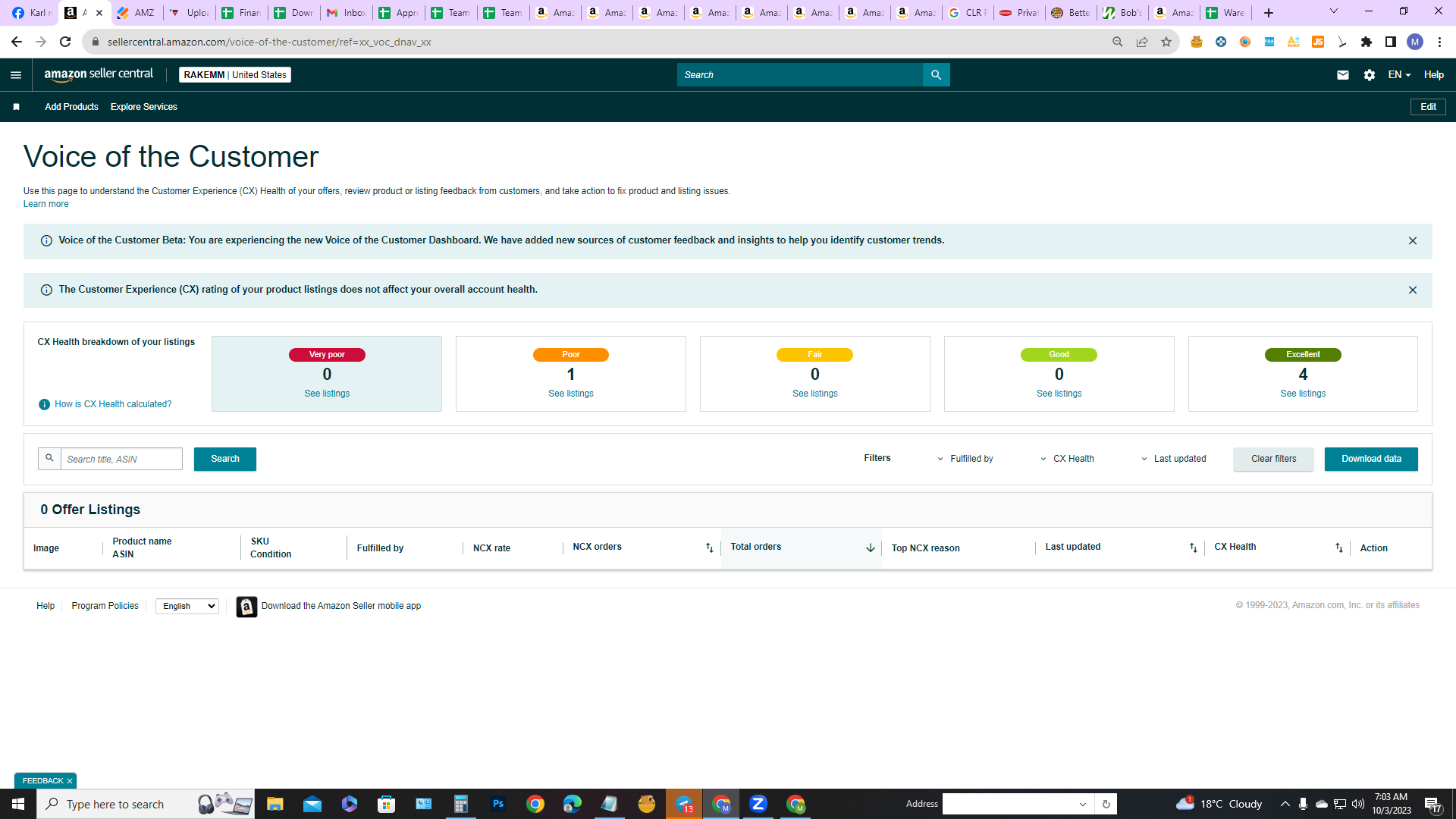Open the taskbar Address dropdown arrow
The image size is (1456, 819).
click(x=1083, y=804)
